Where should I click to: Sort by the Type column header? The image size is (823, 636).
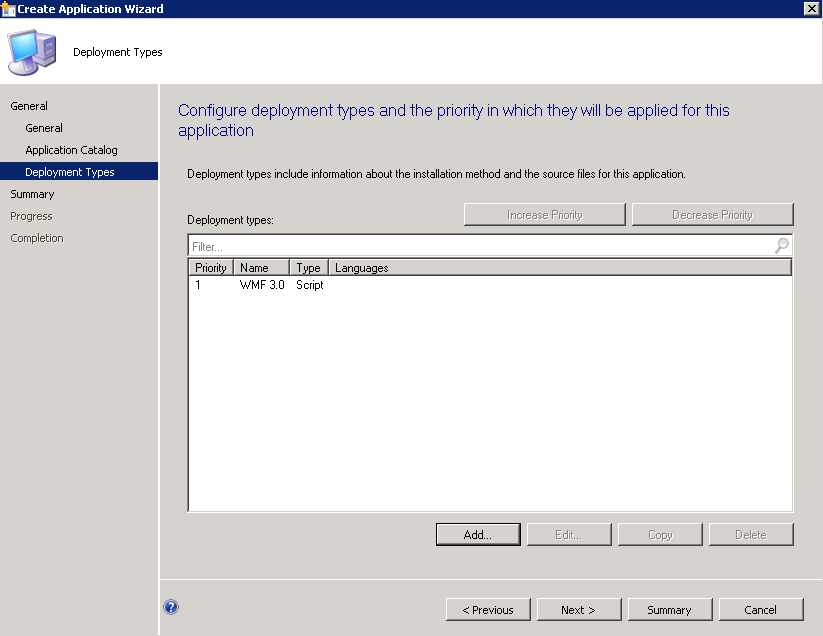pyautogui.click(x=309, y=268)
